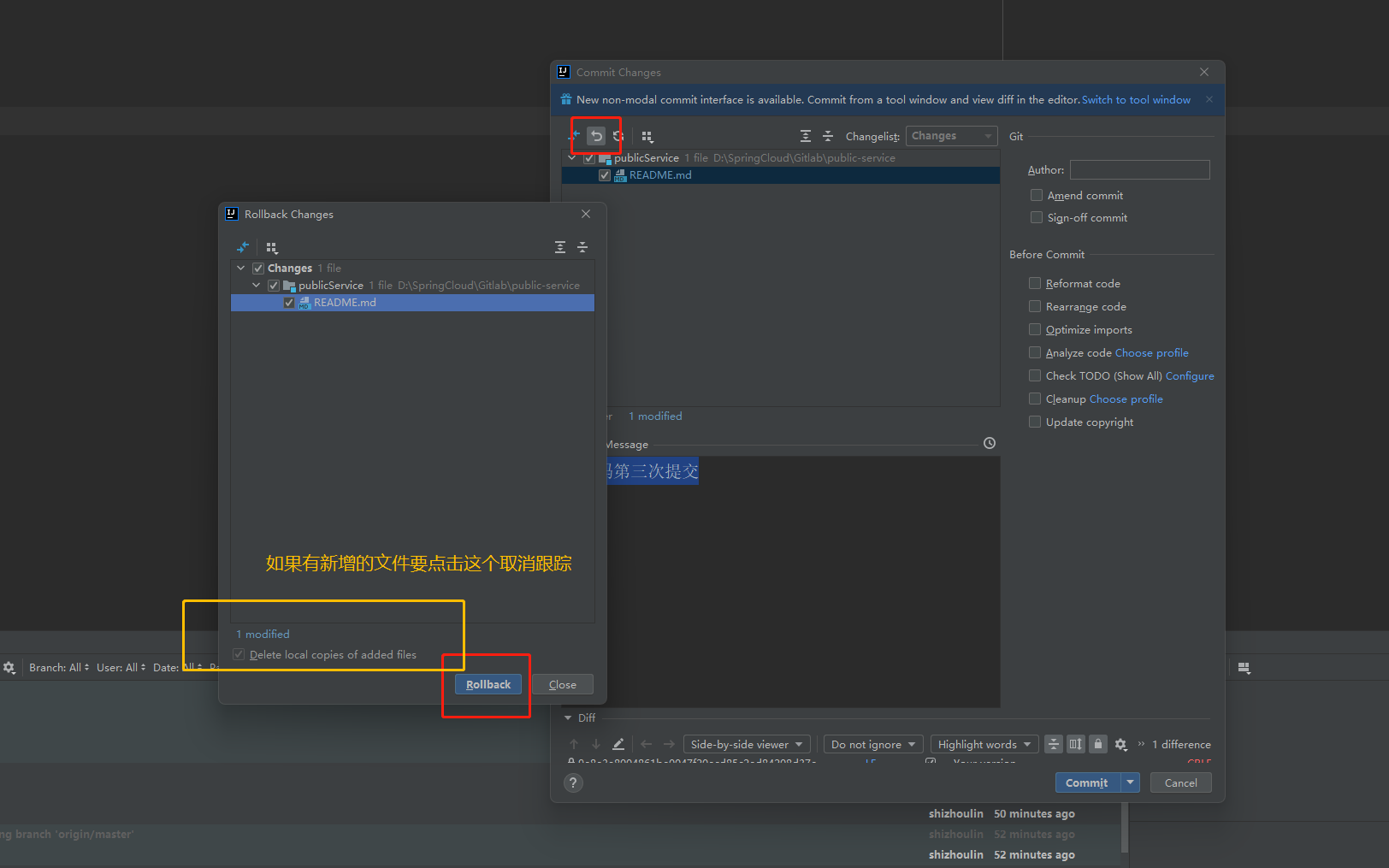Click Choose profile link beside Analyze code

[x=1152, y=353]
